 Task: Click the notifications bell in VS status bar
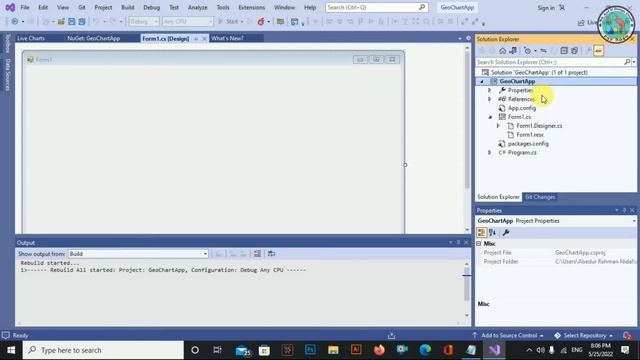click(x=627, y=336)
